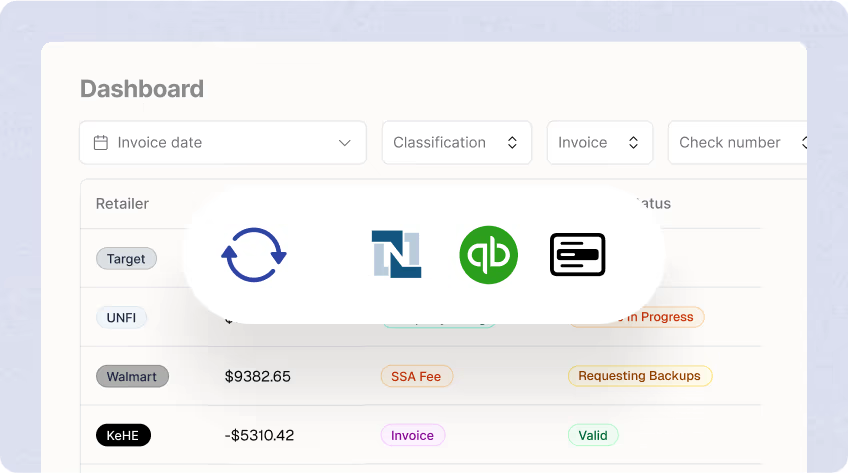Click the Invoice filter sort arrows
848x473 pixels.
(633, 143)
